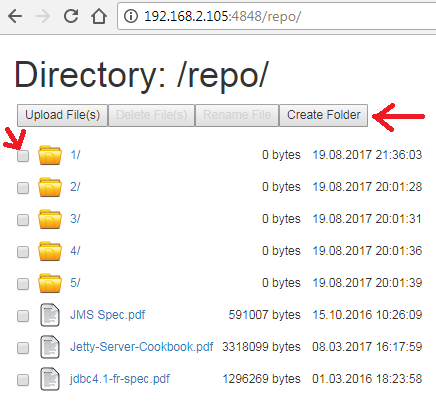Click the folder icon for 5/
Screen dimensions: 436x403
pos(50,283)
